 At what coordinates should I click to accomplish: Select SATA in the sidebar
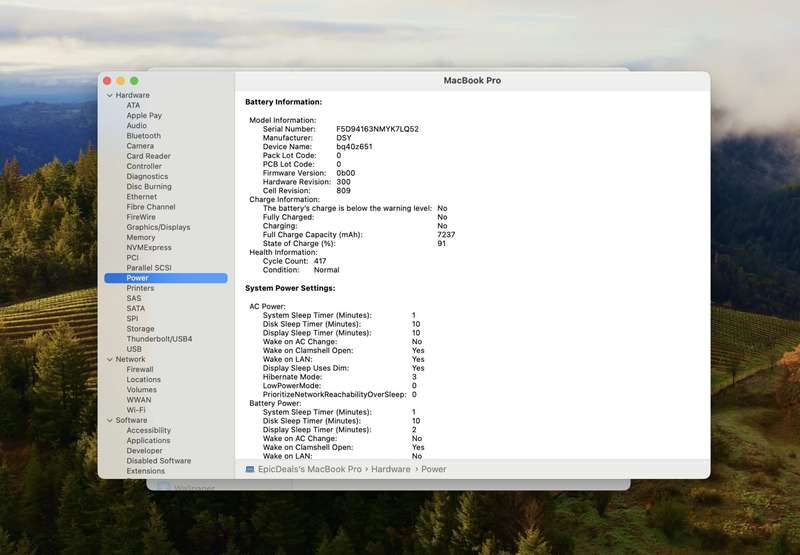point(136,309)
